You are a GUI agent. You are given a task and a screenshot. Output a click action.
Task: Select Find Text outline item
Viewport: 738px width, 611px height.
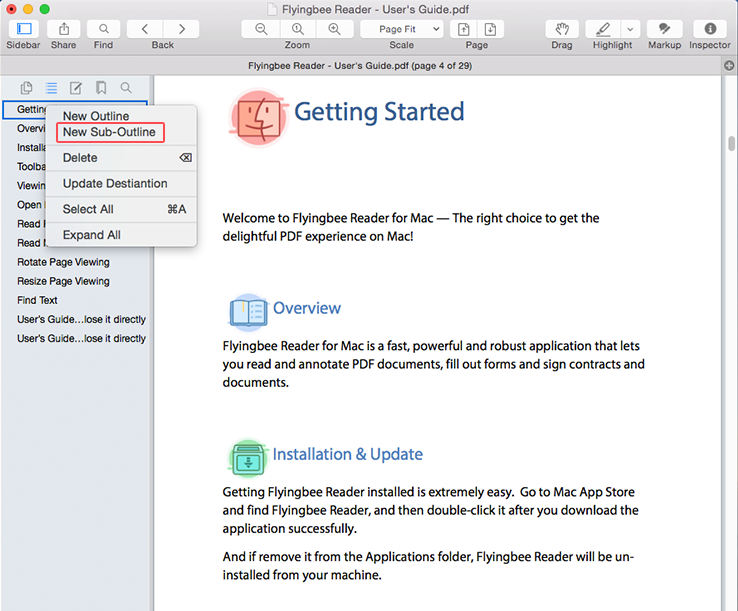pos(37,300)
